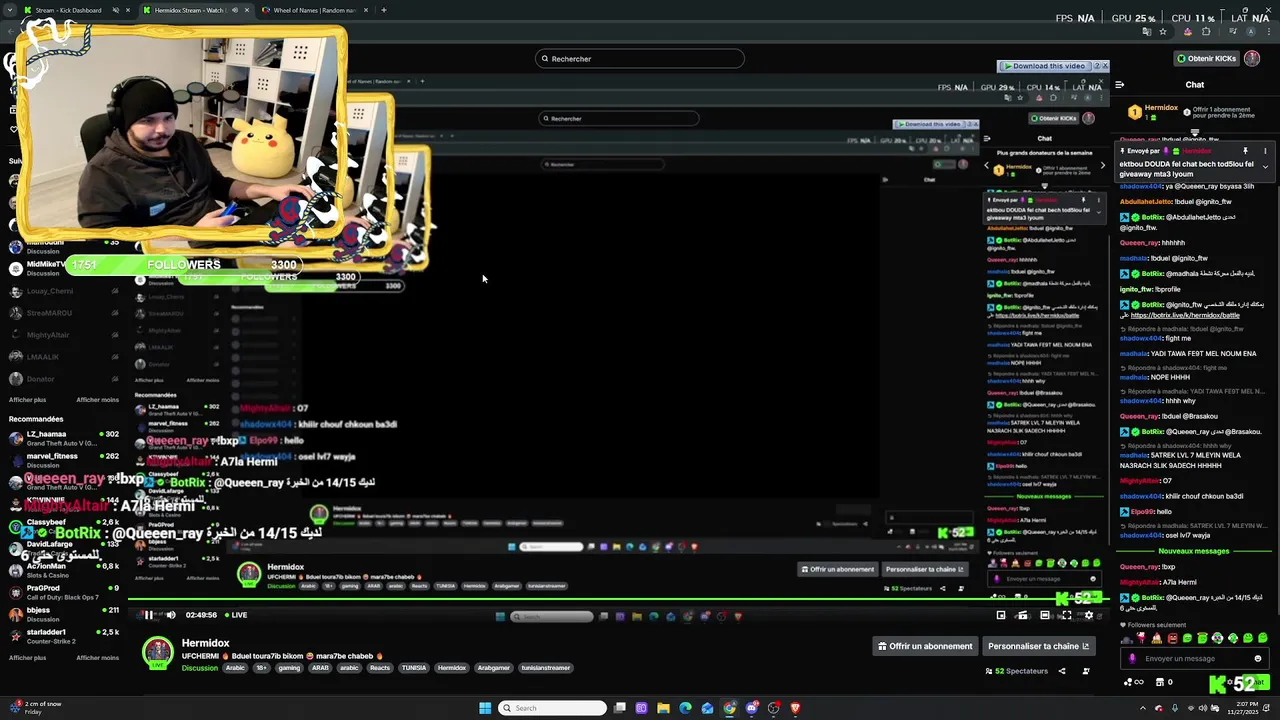1280x720 pixels.
Task: Open the video player settings gear
Action: tap(1089, 615)
